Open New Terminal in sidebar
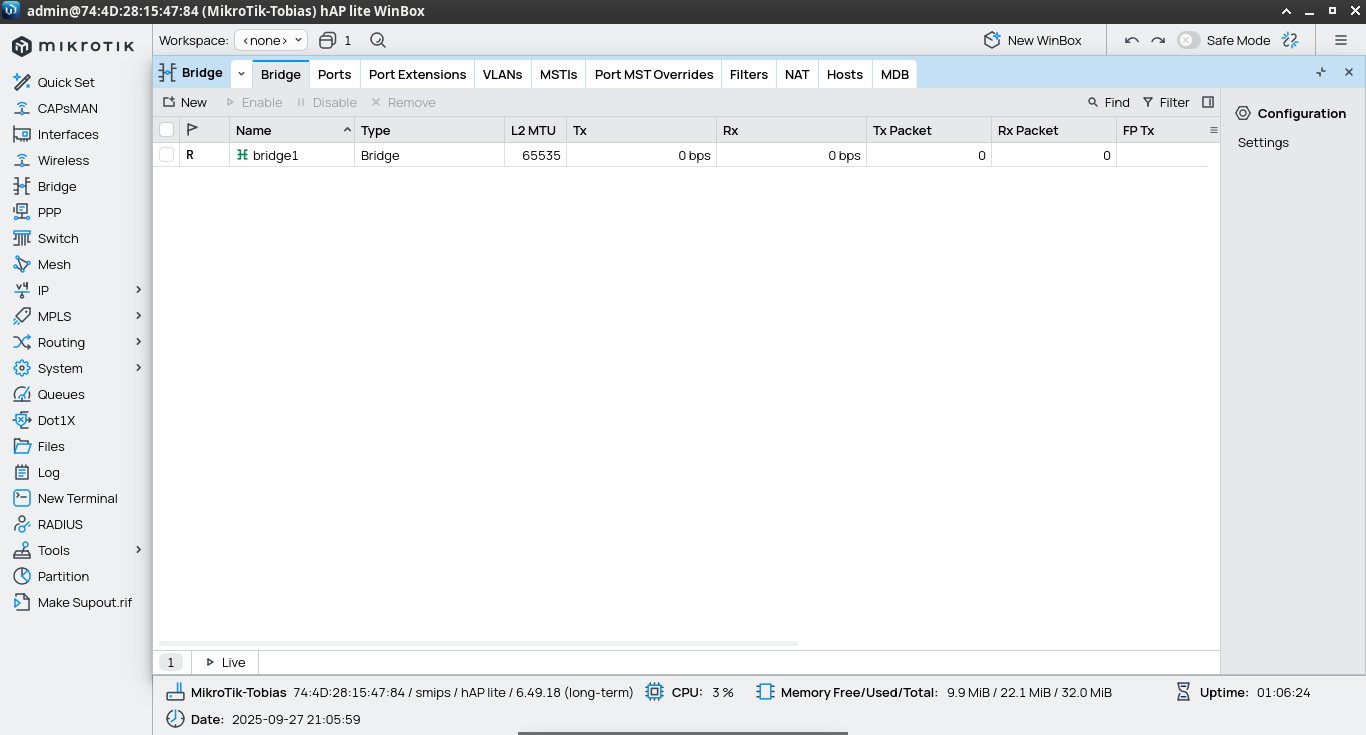 (77, 498)
